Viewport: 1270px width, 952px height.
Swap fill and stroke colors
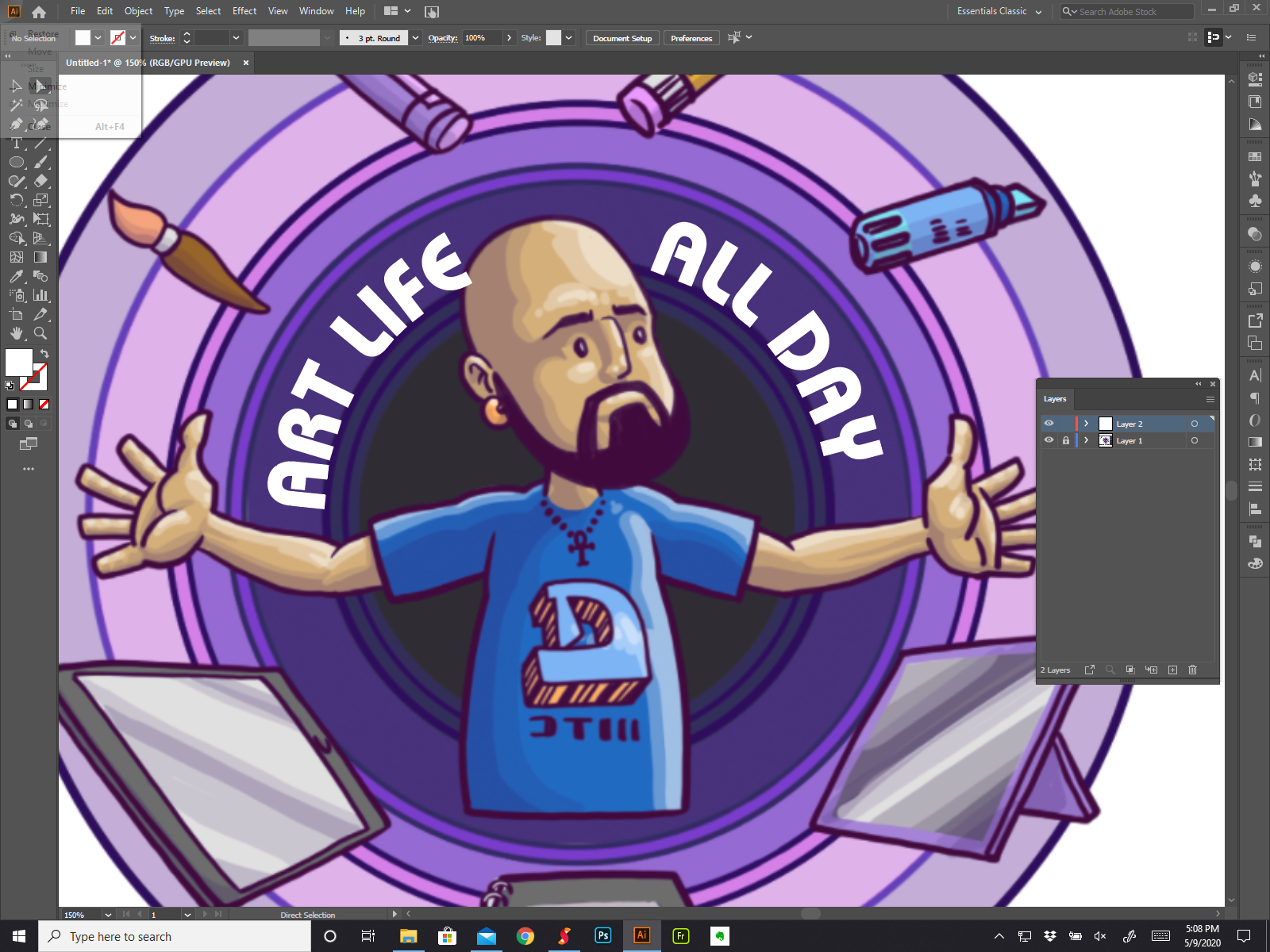(x=44, y=354)
